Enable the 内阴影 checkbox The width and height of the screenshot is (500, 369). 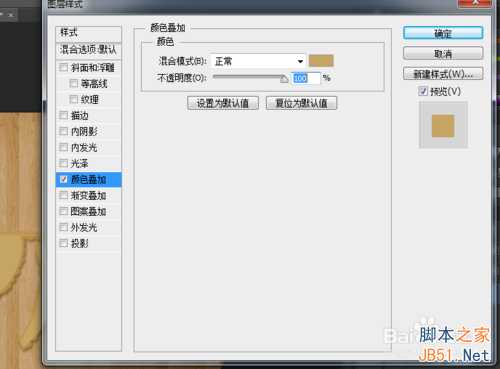(x=63, y=131)
